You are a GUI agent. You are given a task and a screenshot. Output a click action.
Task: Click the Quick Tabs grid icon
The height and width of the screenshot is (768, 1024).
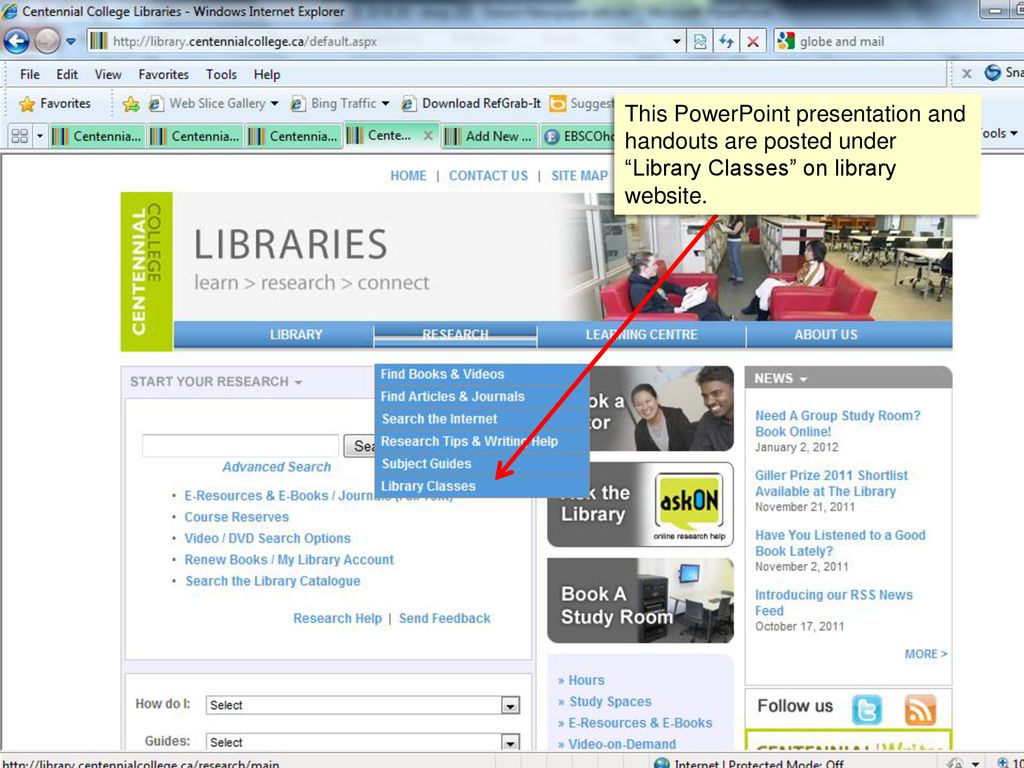(20, 136)
